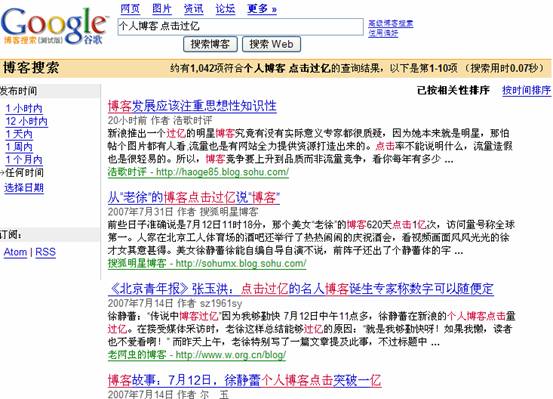Open the 网页 tab

coord(130,8)
